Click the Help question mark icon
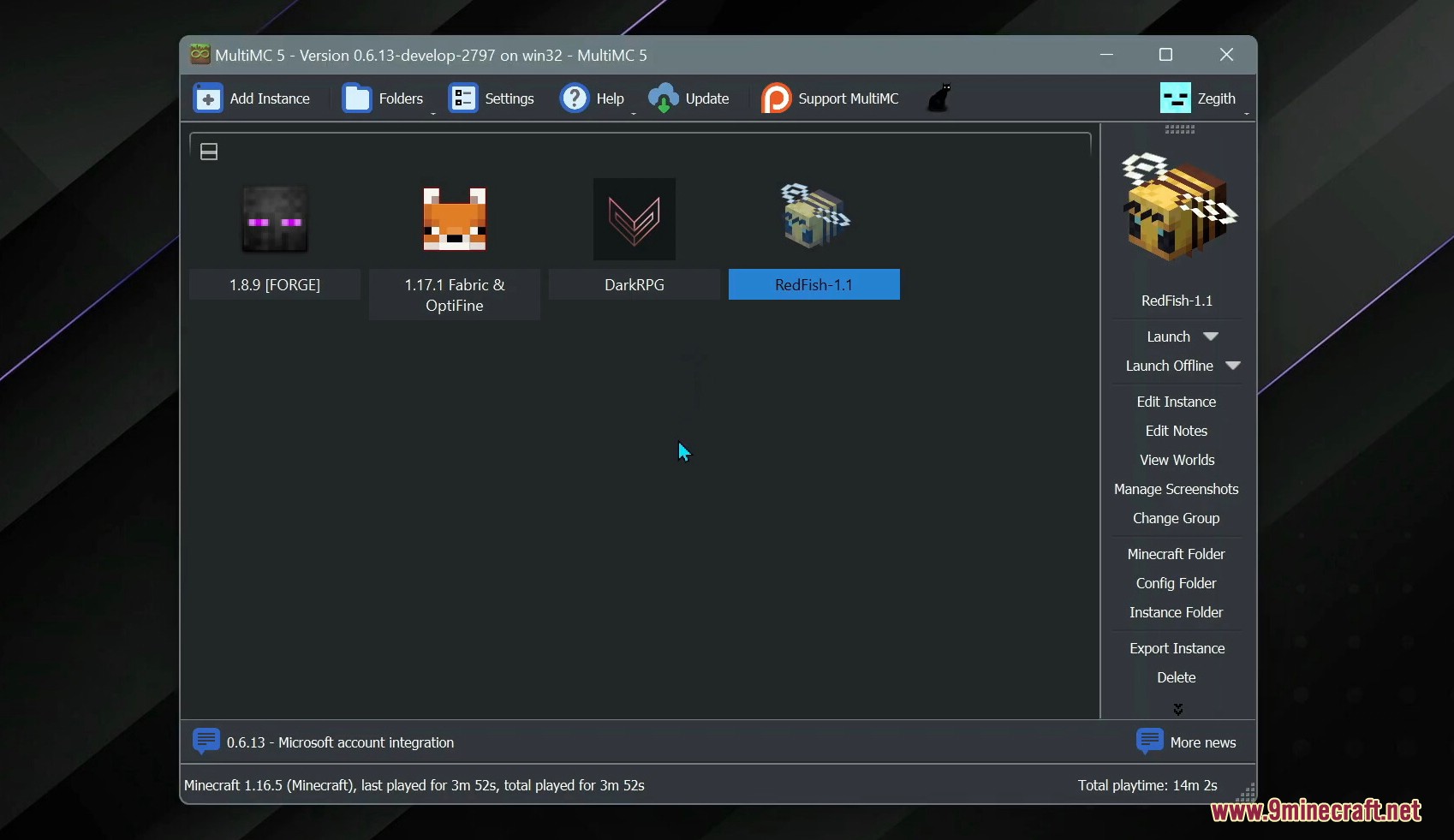The height and width of the screenshot is (840, 1454). (x=575, y=98)
